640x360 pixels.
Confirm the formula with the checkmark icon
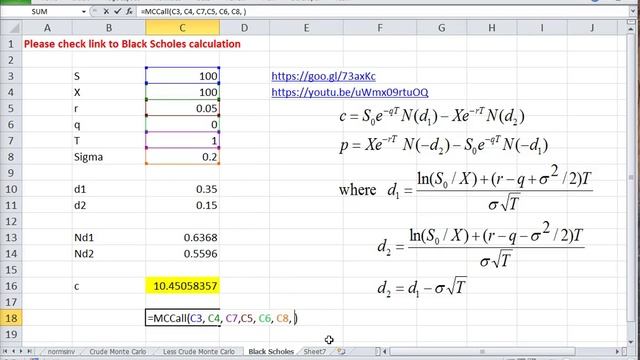click(x=118, y=11)
